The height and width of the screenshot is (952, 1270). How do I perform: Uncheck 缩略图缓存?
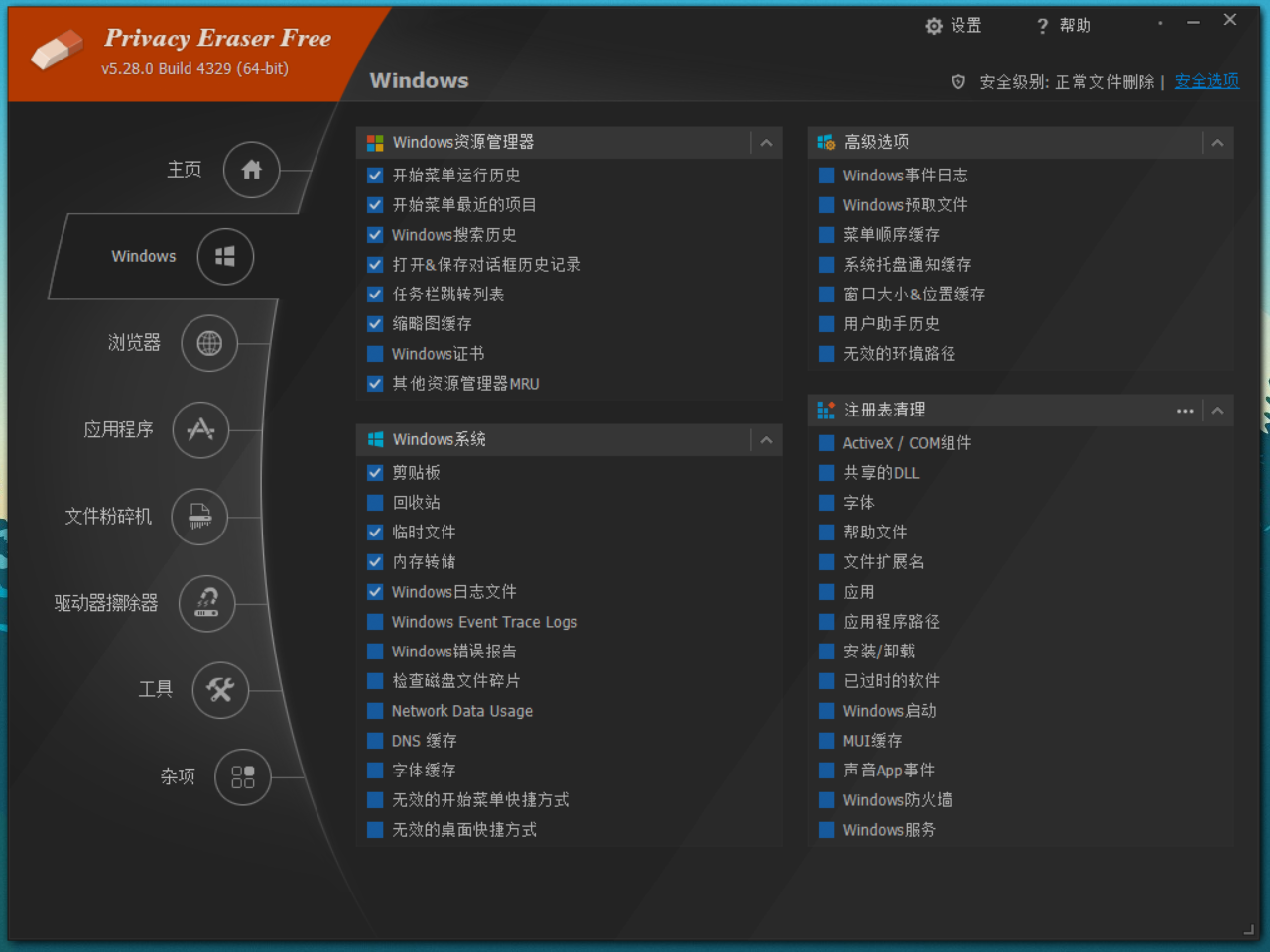point(375,324)
